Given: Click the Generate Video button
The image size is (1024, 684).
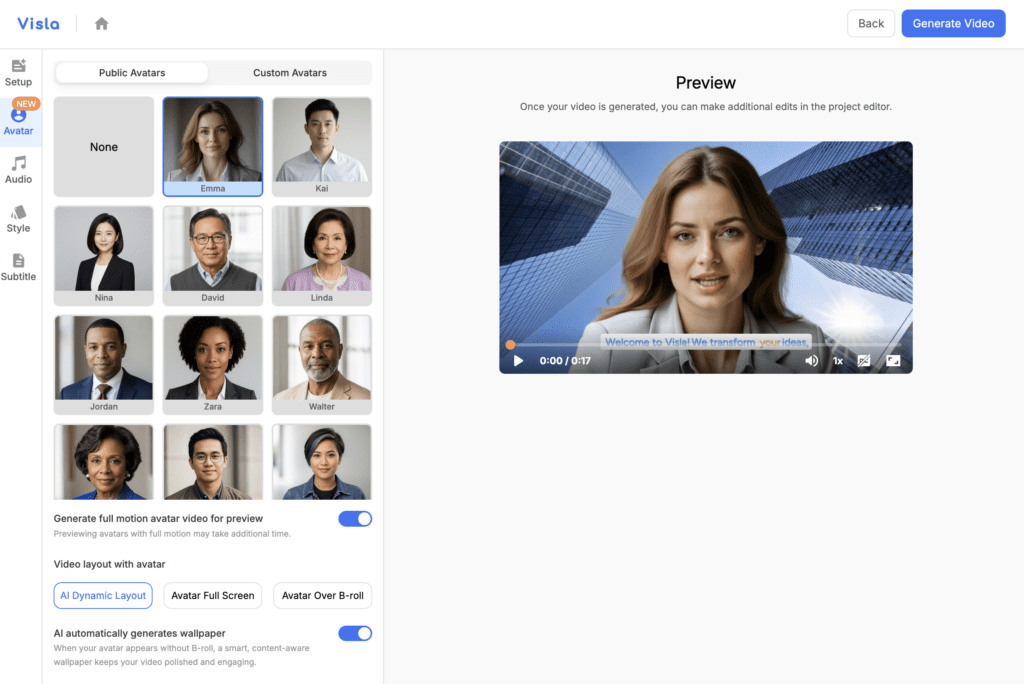Looking at the screenshot, I should coord(953,24).
